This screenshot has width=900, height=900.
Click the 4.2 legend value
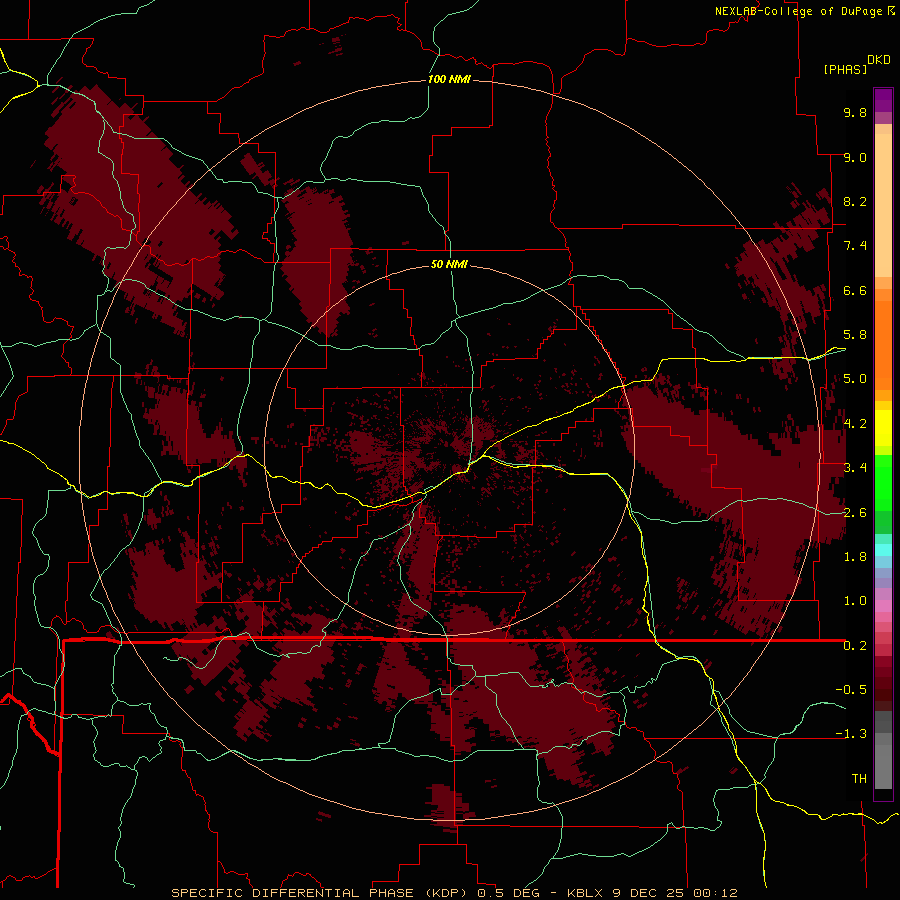click(855, 424)
